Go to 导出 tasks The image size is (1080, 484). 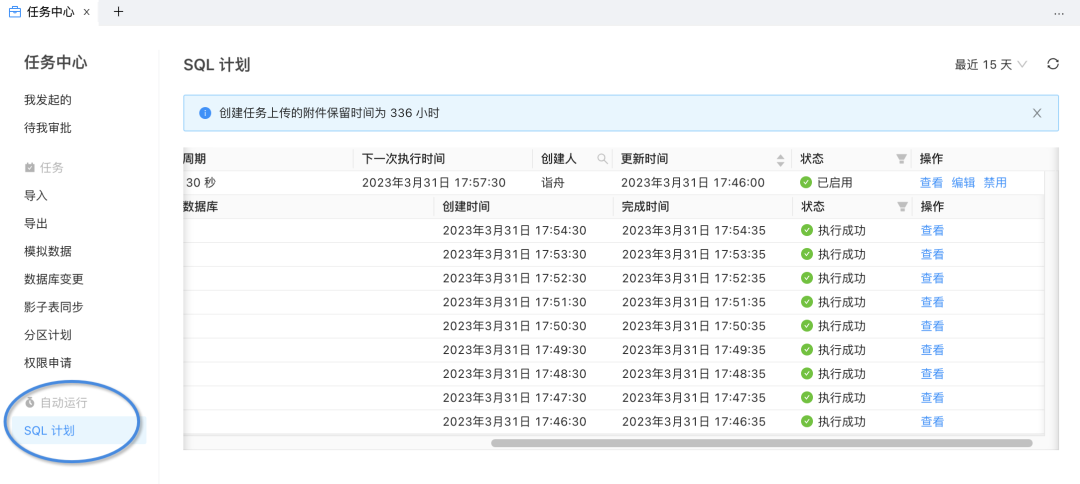36,224
